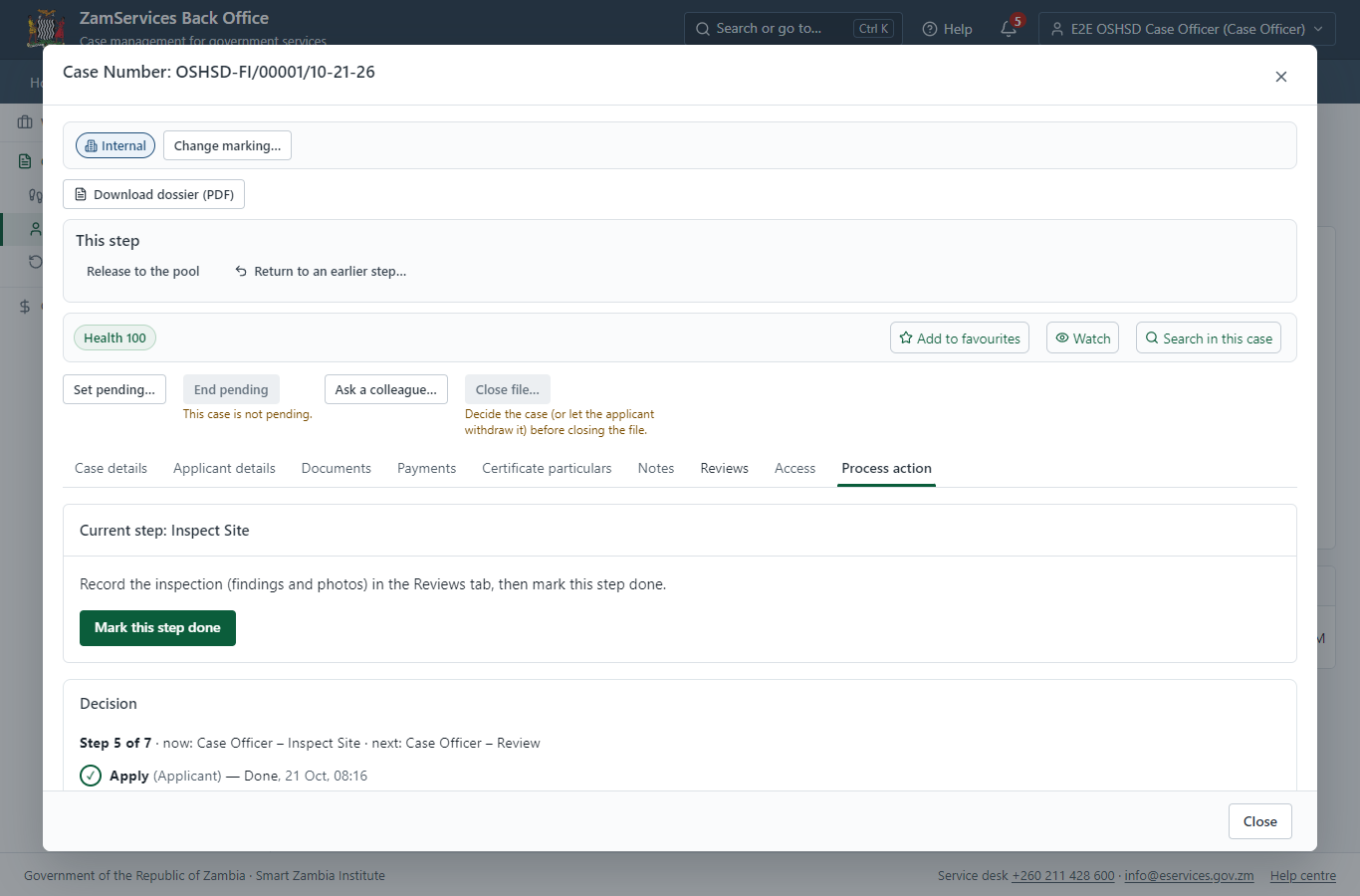
Task: Click Return to an earlier step
Action: [321, 271]
